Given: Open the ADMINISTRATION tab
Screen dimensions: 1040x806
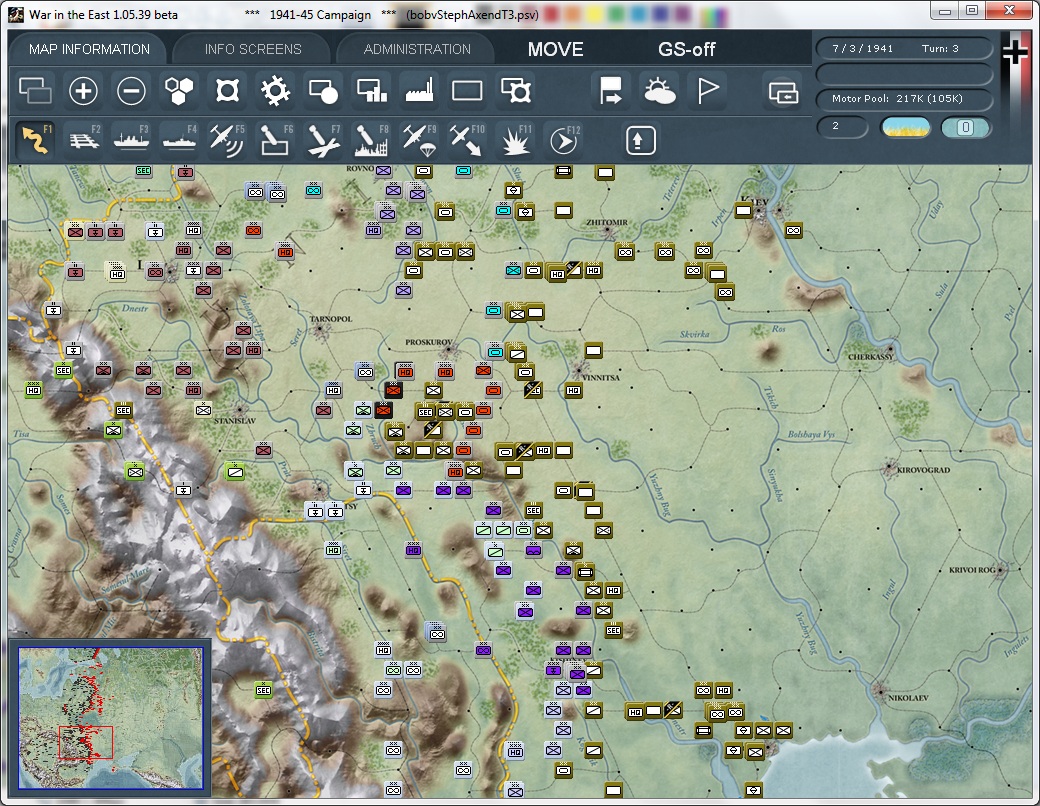Looking at the screenshot, I should pyautogui.click(x=417, y=49).
